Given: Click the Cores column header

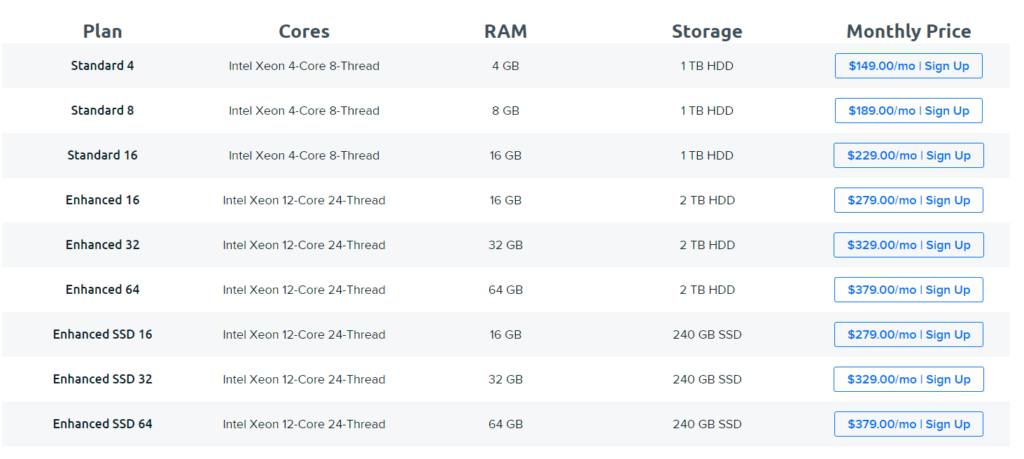Looking at the screenshot, I should (304, 31).
